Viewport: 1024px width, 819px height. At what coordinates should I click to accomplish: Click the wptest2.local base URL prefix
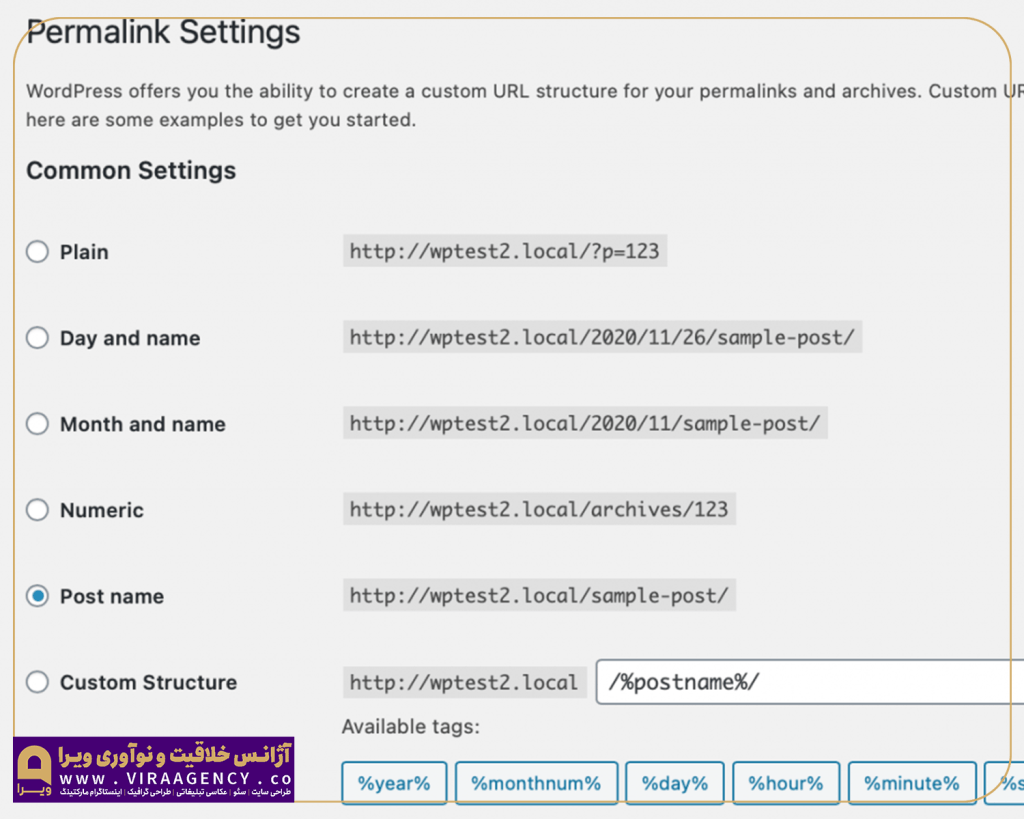click(464, 683)
